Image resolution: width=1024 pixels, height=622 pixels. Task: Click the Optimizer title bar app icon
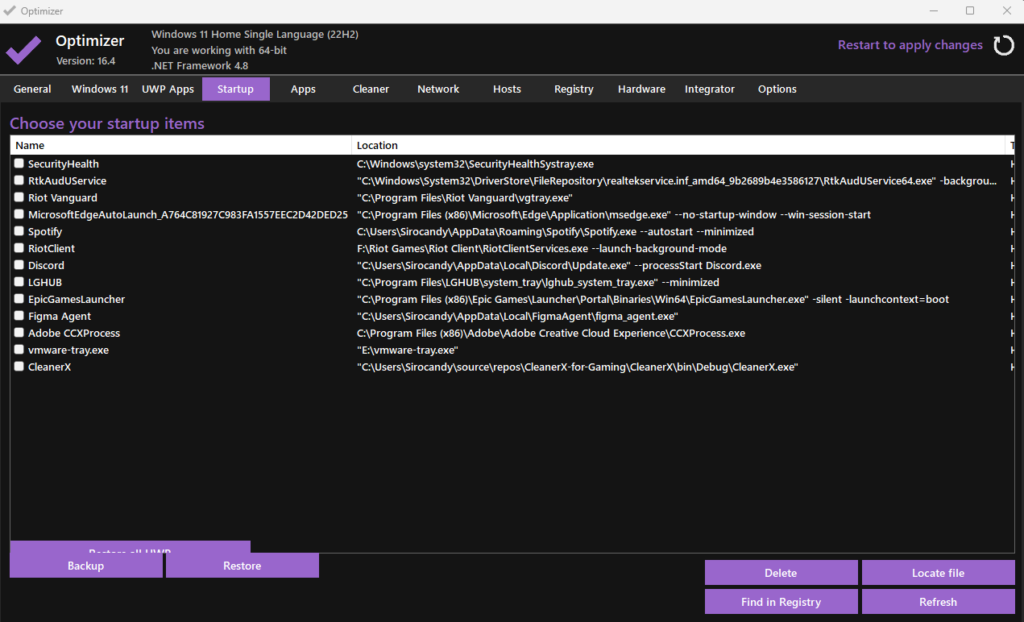[10, 10]
